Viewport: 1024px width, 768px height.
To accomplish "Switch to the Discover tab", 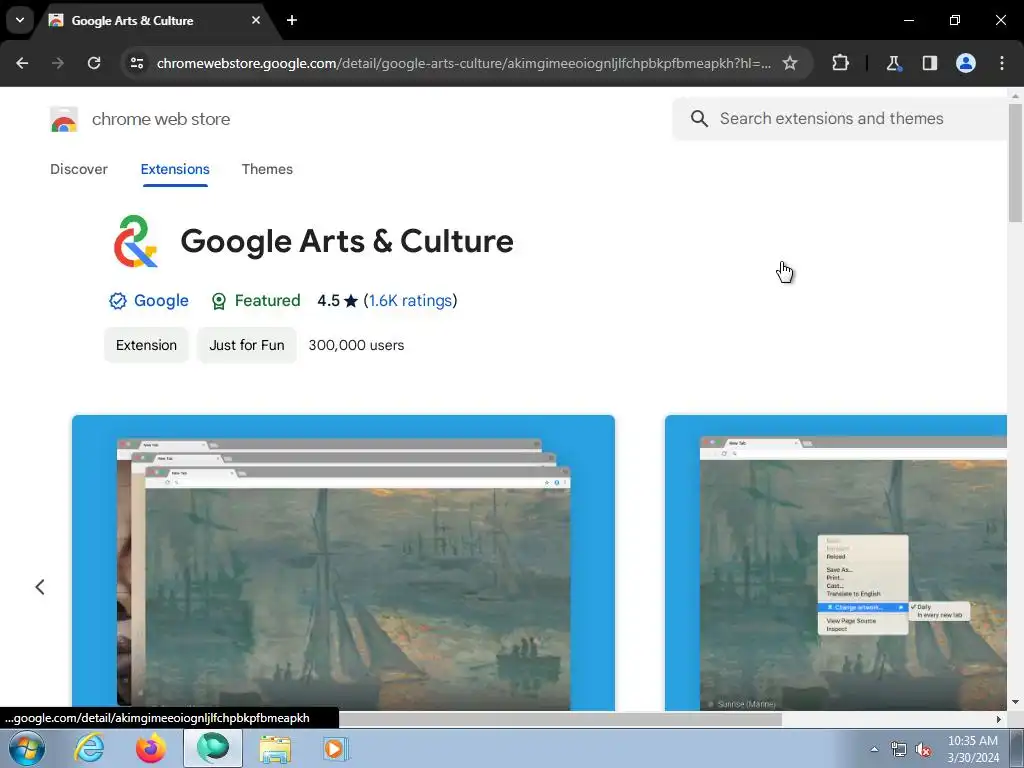I will pyautogui.click(x=79, y=169).
